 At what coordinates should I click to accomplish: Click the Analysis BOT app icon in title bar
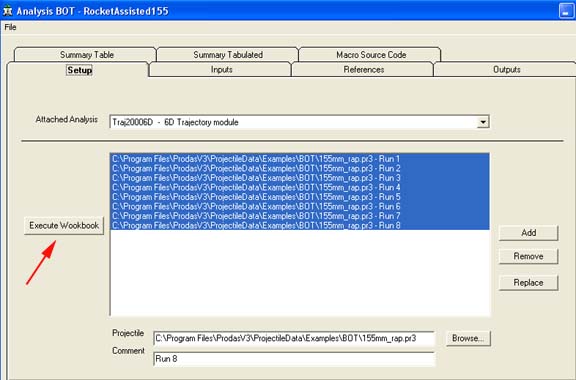7,11
